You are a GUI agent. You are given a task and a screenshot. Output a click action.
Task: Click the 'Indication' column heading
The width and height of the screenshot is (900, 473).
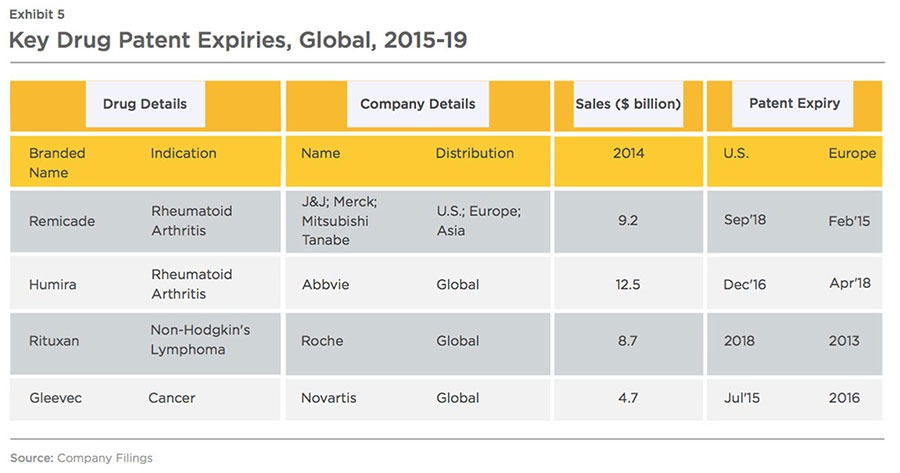[x=183, y=153]
